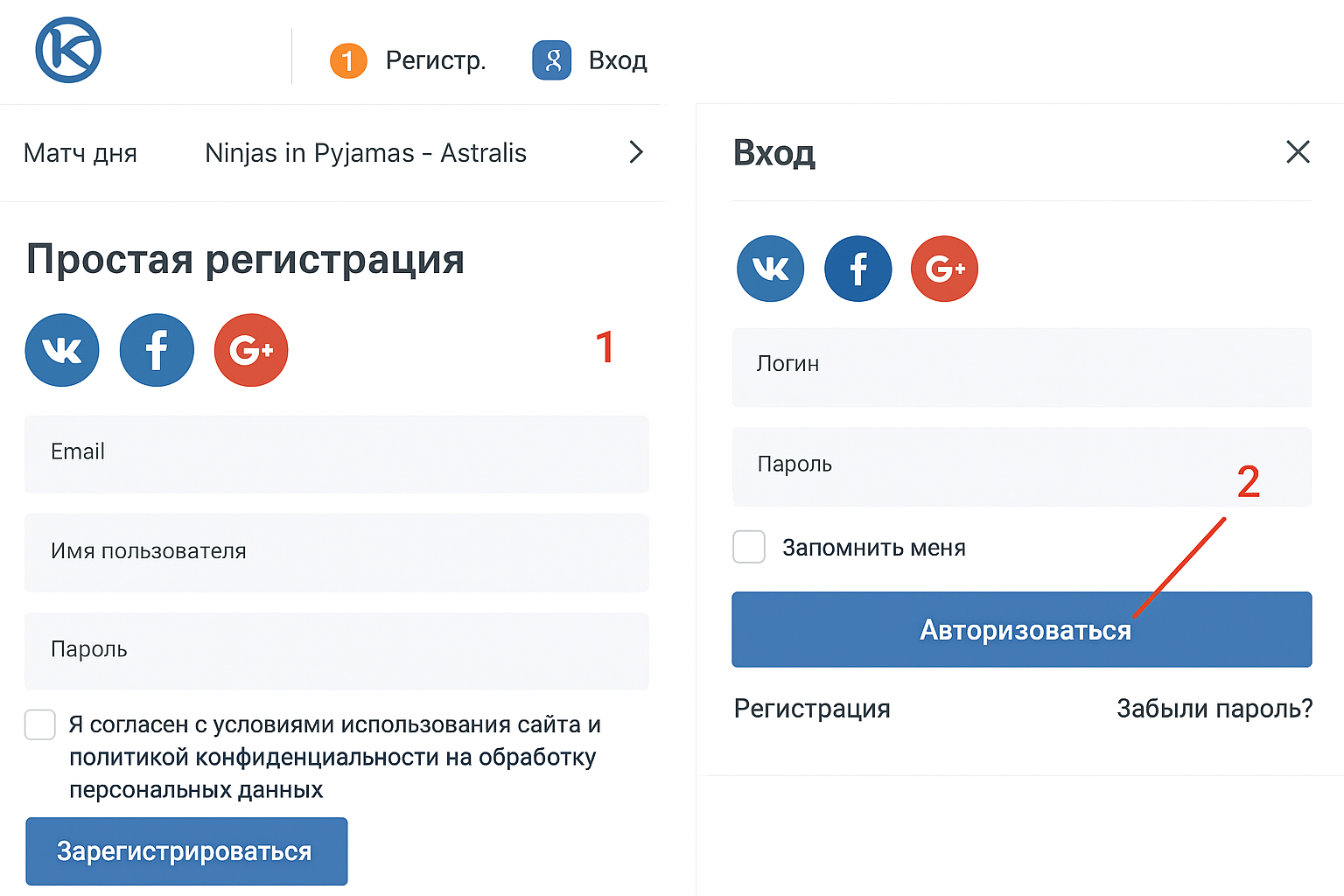
Task: Log in with Google+ in Вход panel
Action: tap(944, 269)
